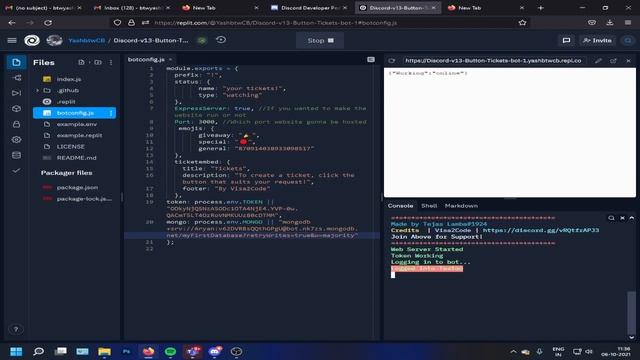Click the Replit logo
This screenshot has width=640, height=360.
click(x=32, y=40)
